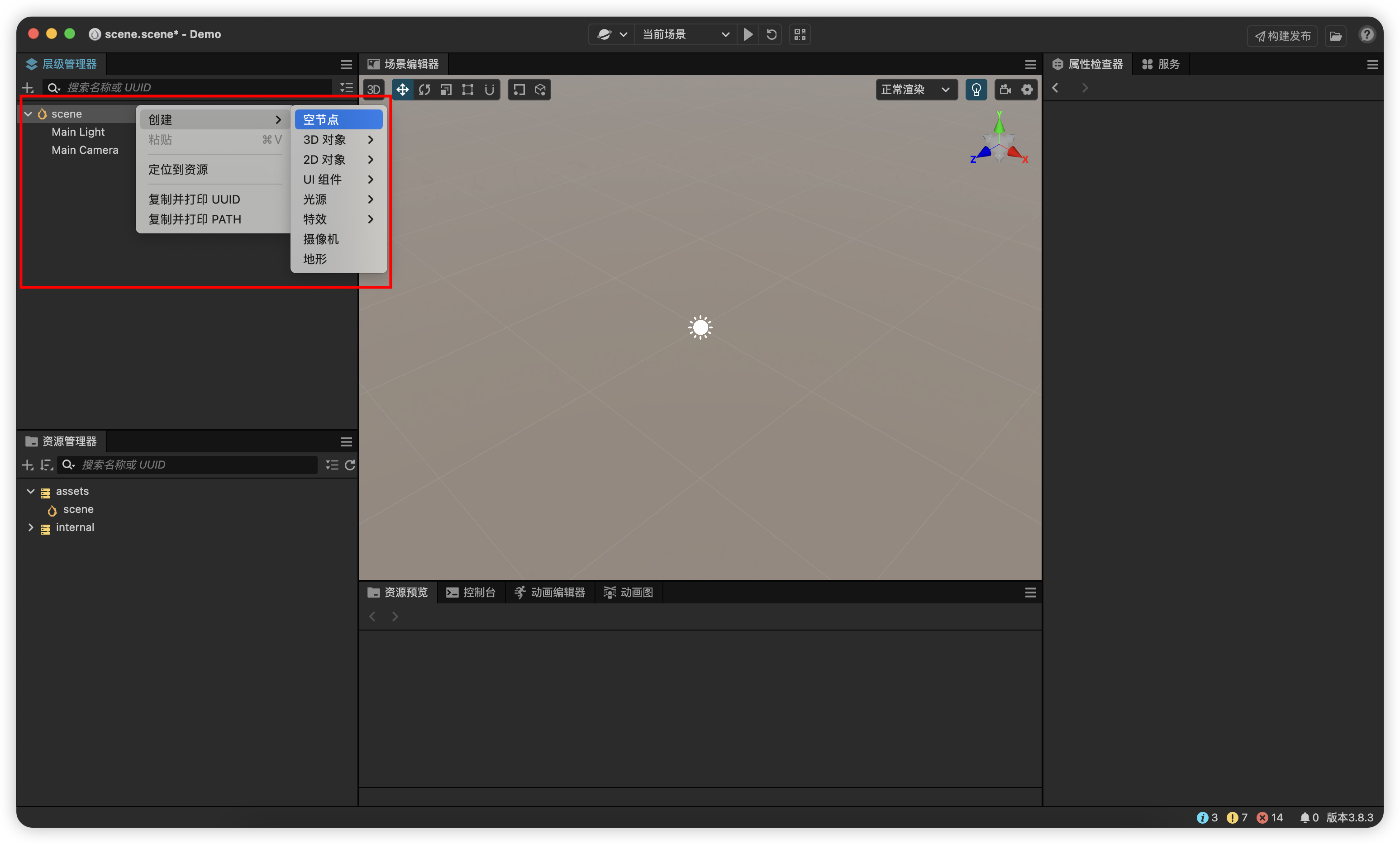Image resolution: width=1400 pixels, height=844 pixels.
Task: Toggle the 3D view mode button
Action: [x=373, y=90]
